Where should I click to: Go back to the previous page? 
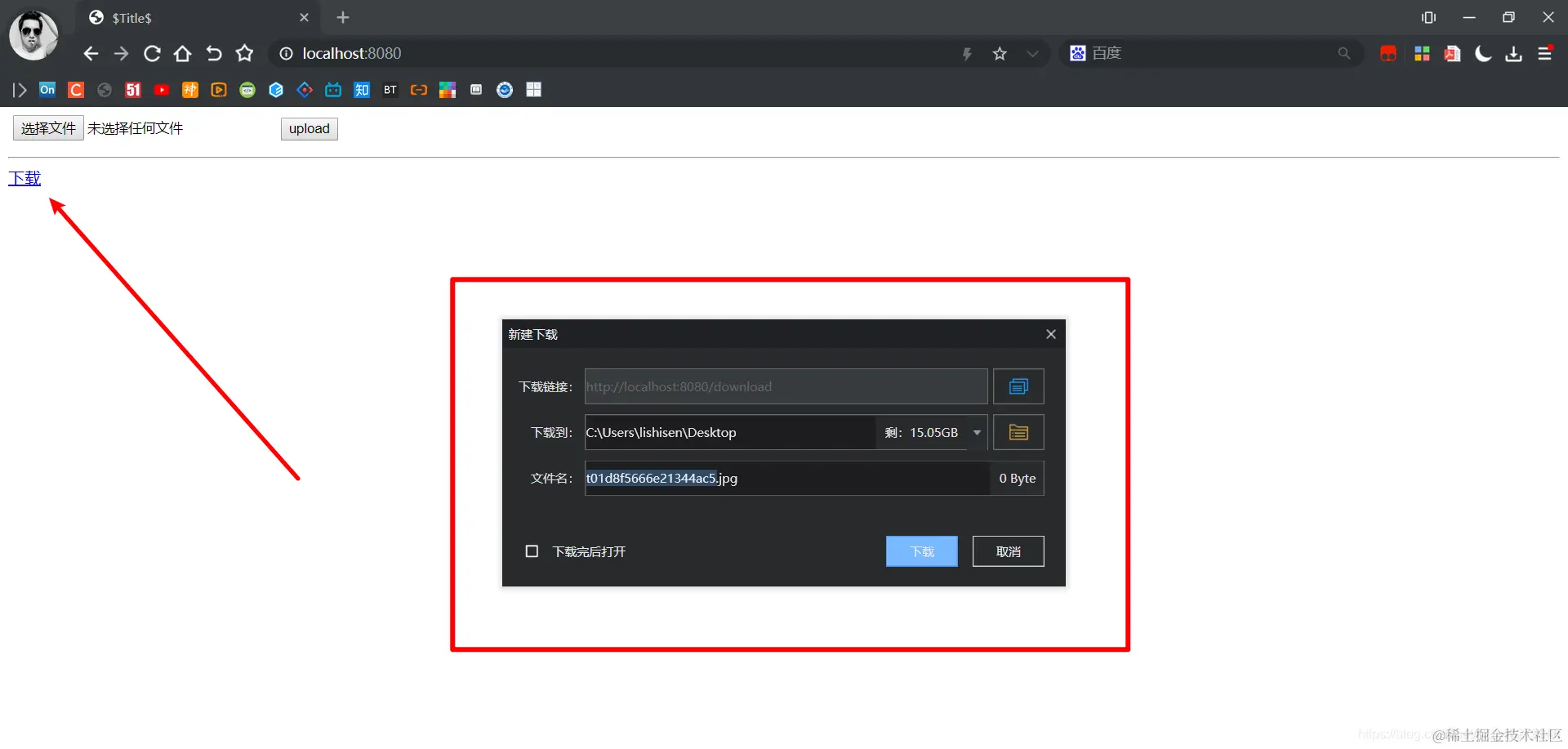coord(91,54)
